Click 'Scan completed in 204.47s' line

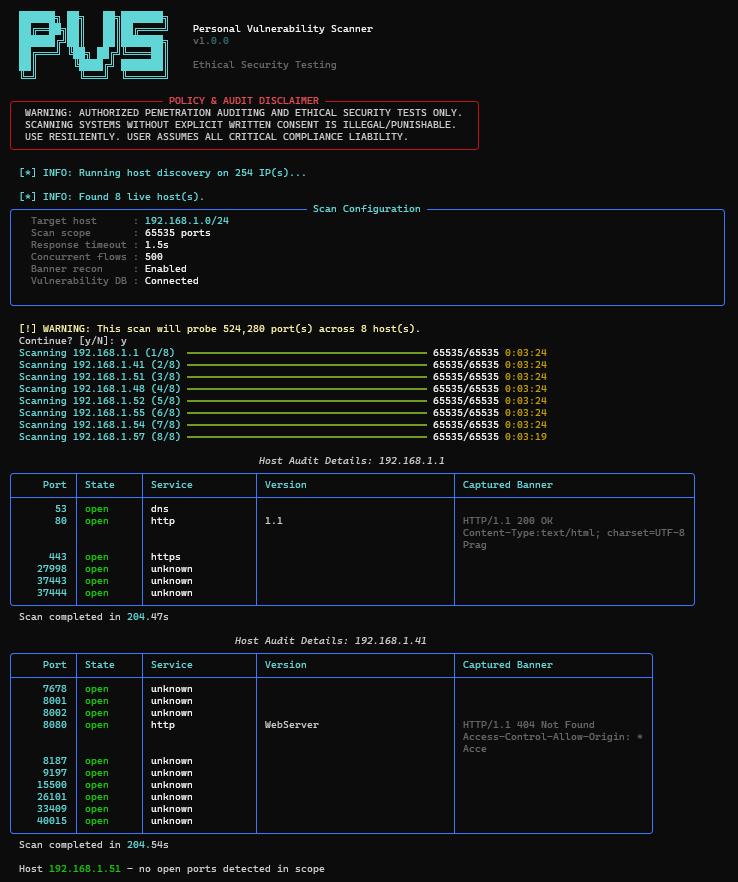(x=93, y=616)
